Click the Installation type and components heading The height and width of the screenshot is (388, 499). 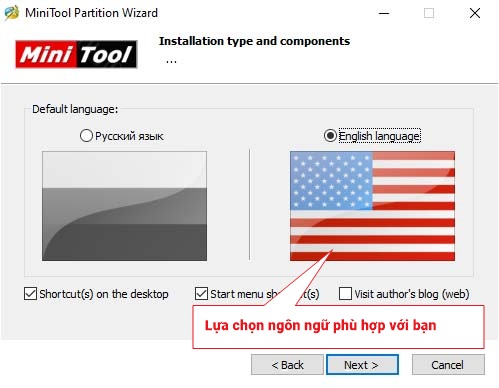[254, 41]
